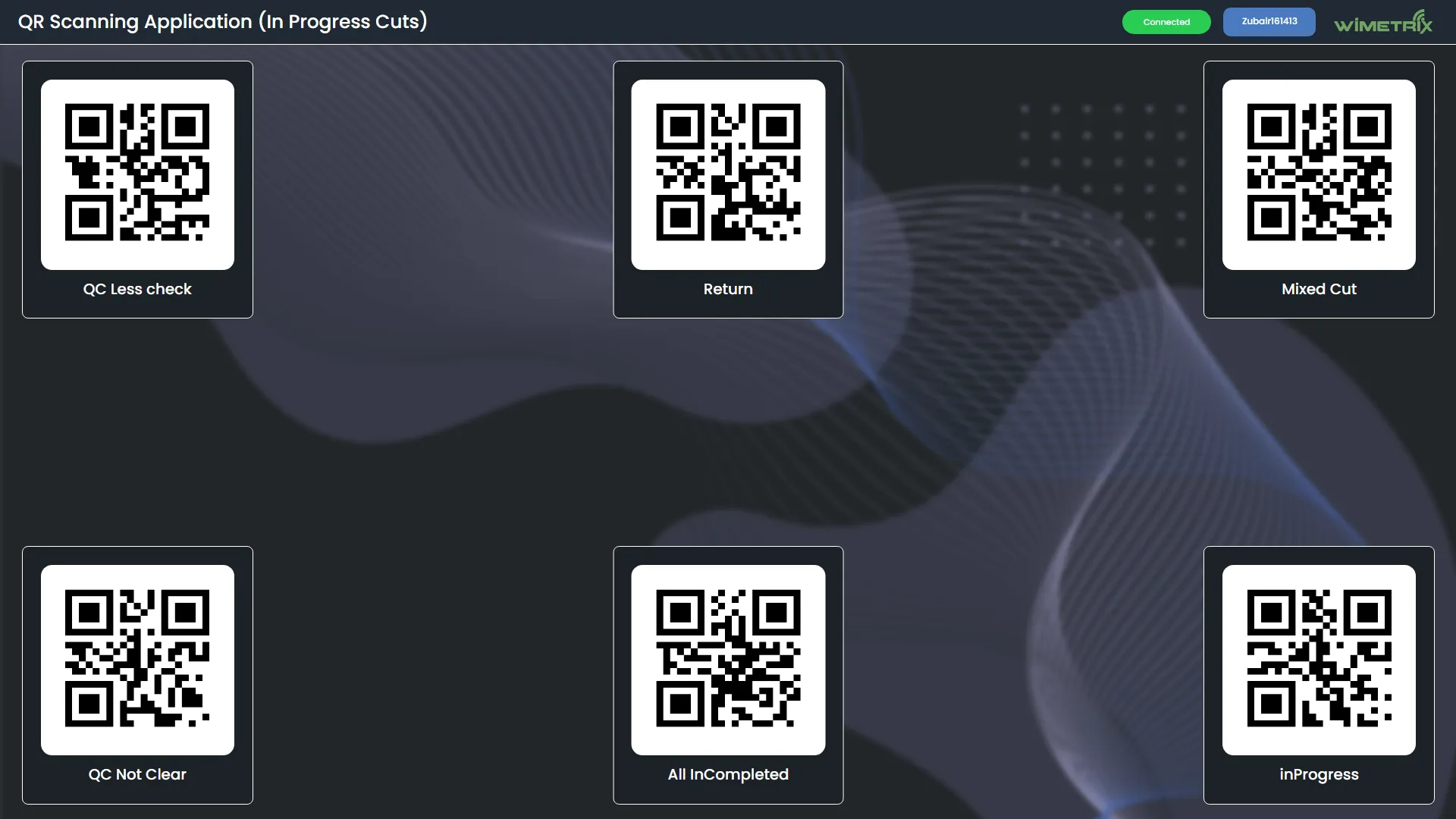Click the QR Scanning Application title
This screenshot has height=819, width=1456.
pos(135,21)
